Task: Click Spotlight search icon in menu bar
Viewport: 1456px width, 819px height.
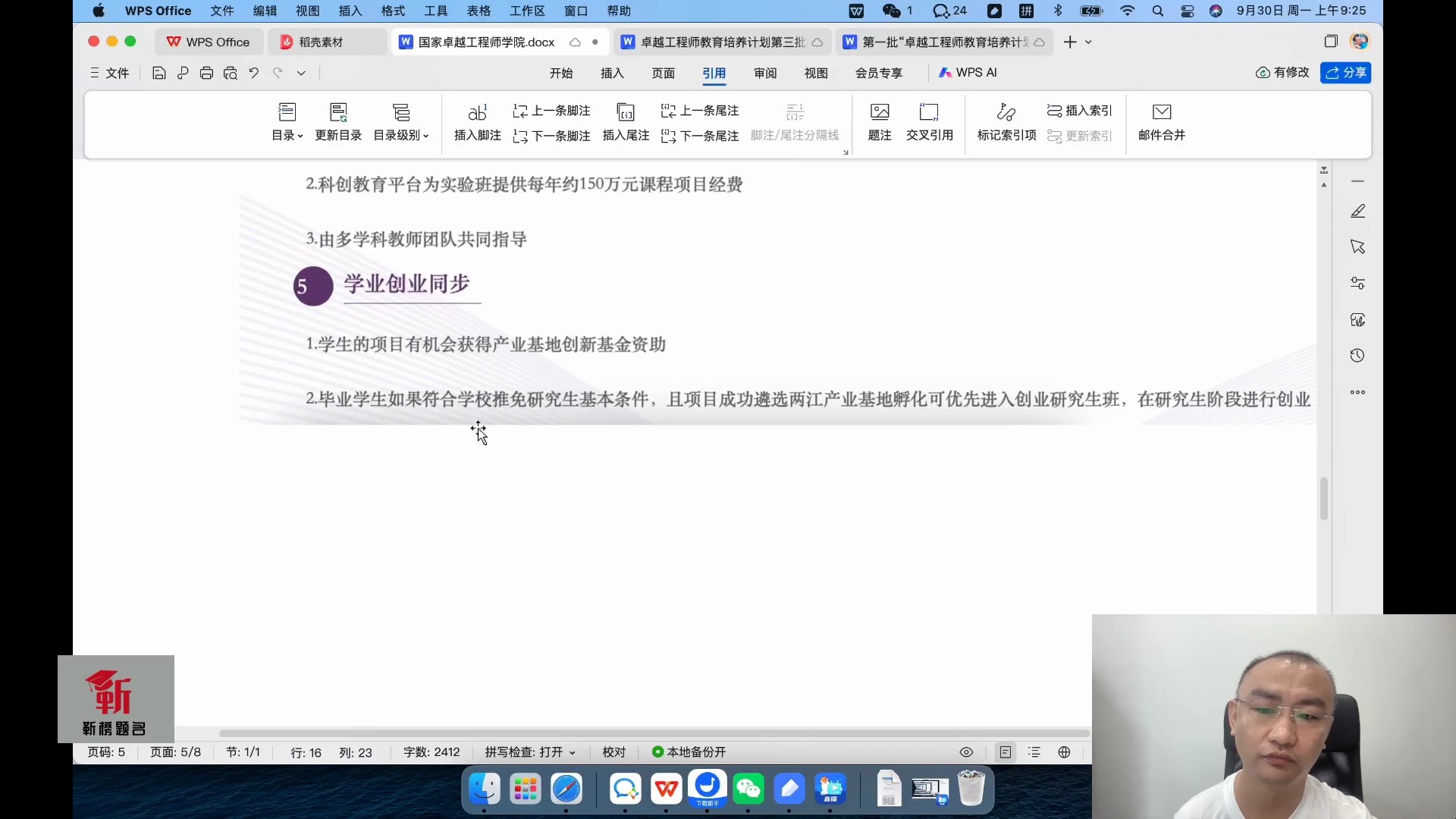Action: (1158, 11)
